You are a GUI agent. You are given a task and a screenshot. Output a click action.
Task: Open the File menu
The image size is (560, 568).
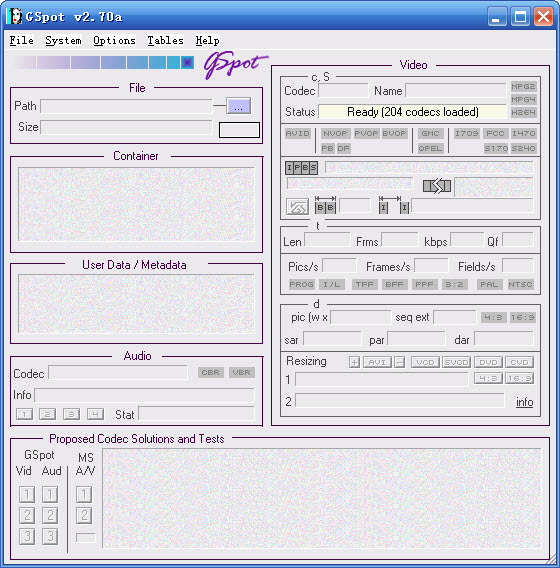pos(21,40)
